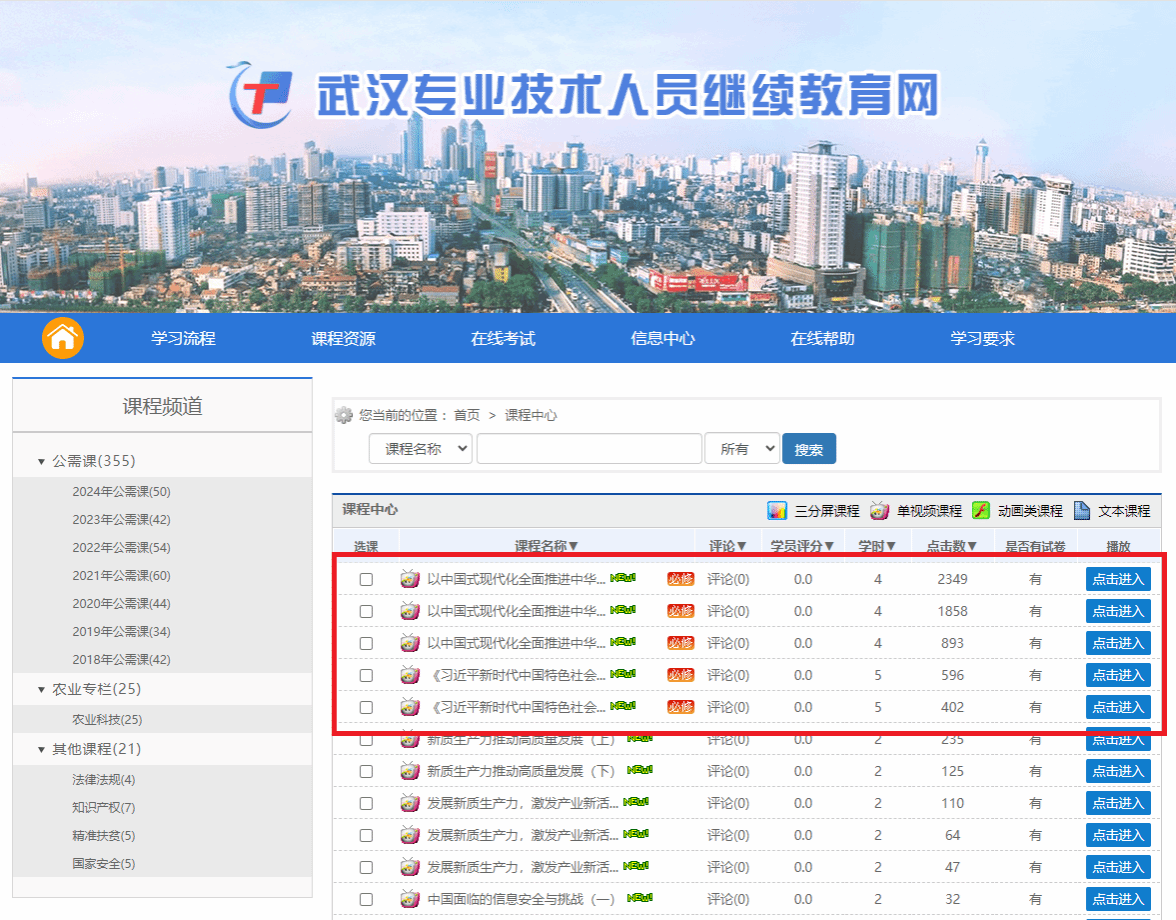Click 点击进入 for 中国面临的信息安全与挑战（一）
Screen dimensions: 1176x920
point(1117,899)
